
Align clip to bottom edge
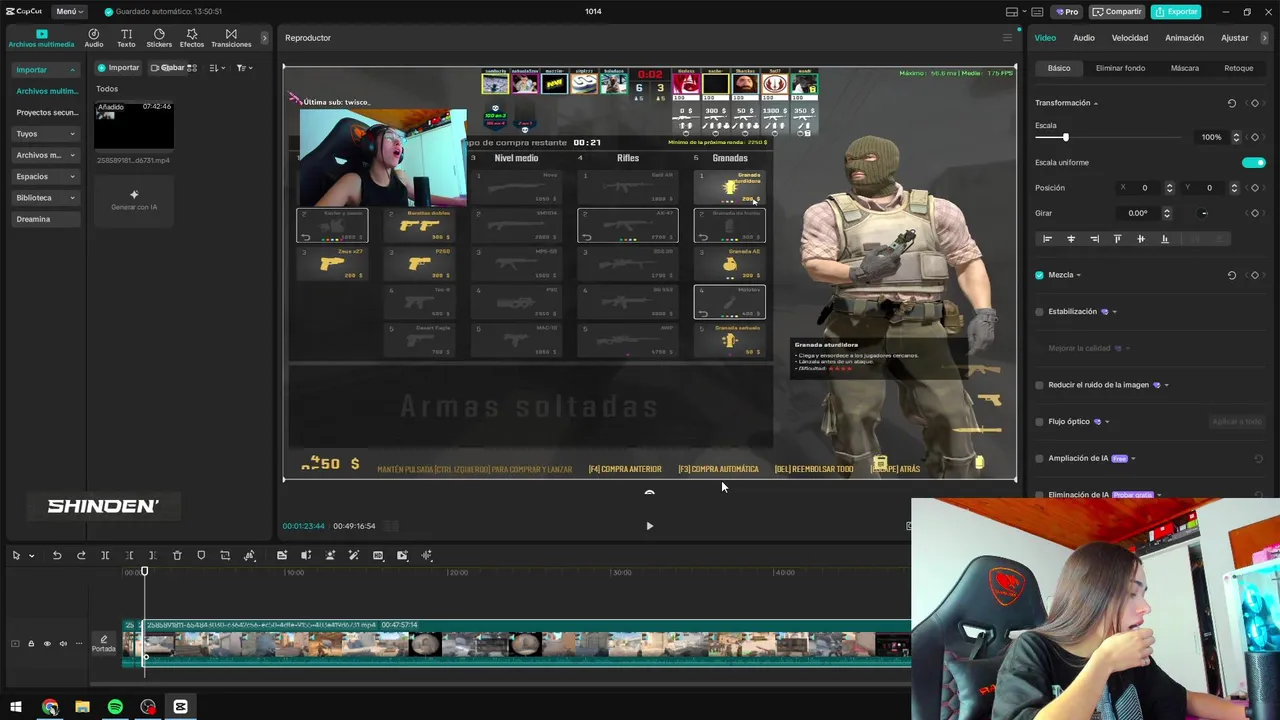click(x=1164, y=239)
